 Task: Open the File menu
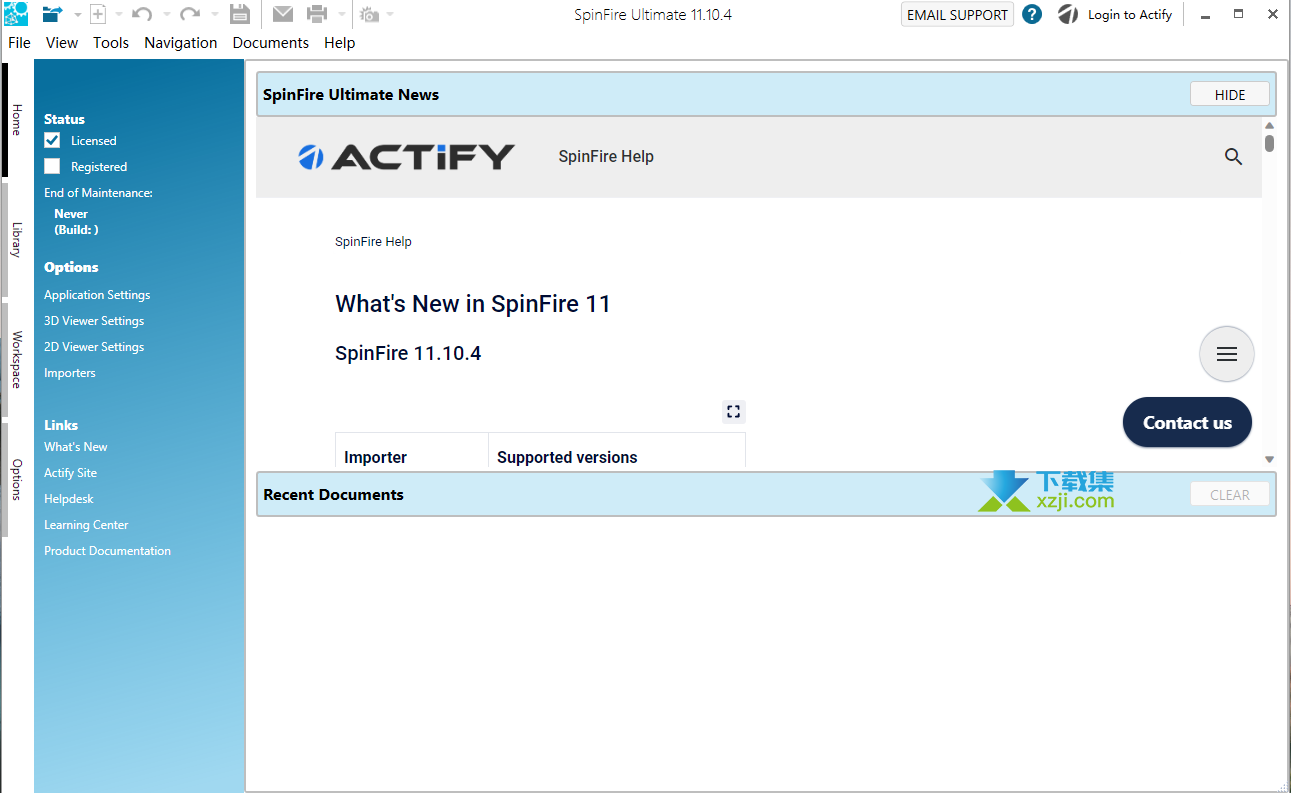click(x=19, y=42)
